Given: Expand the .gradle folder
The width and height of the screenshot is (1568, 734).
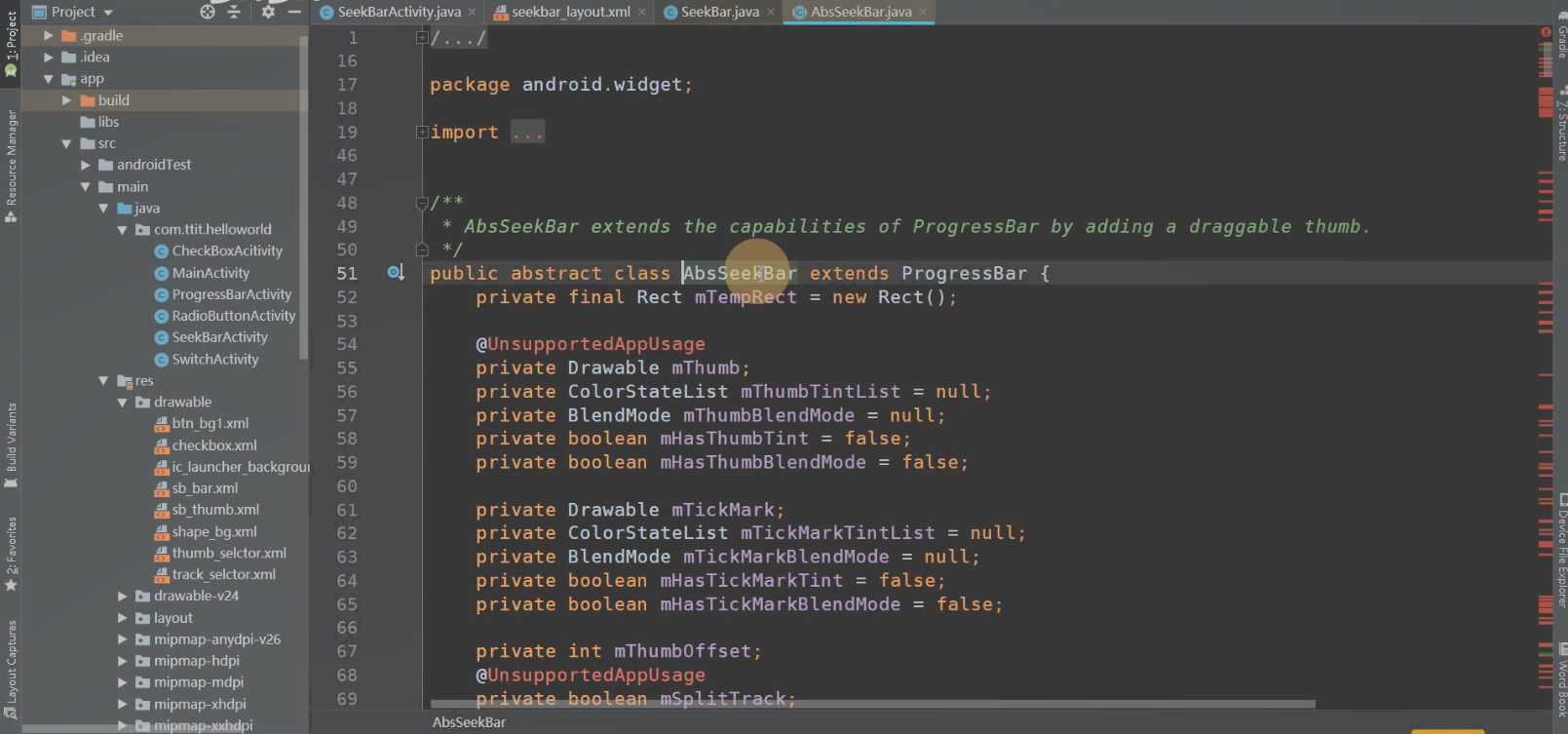Looking at the screenshot, I should point(48,35).
